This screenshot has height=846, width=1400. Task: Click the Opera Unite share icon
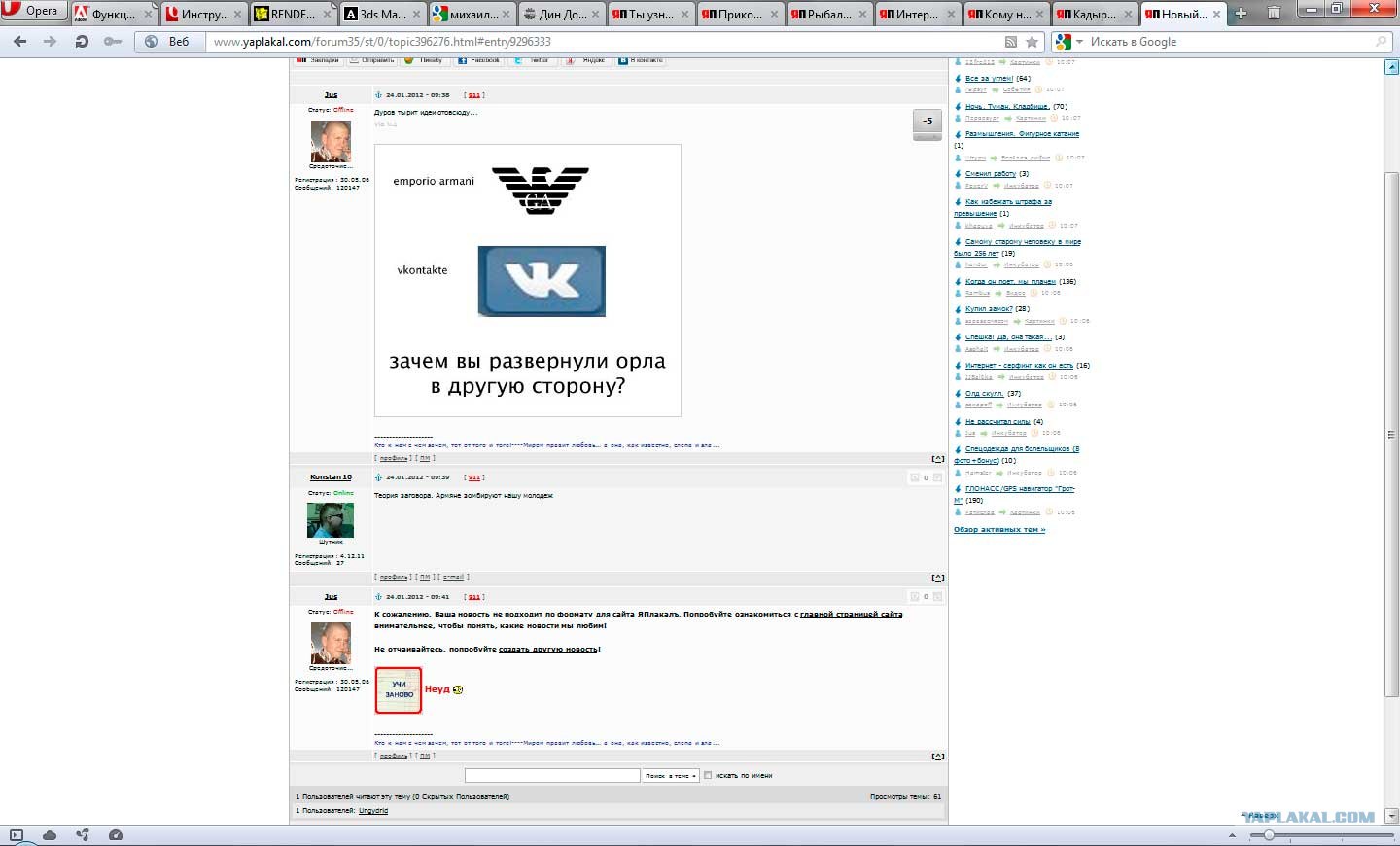tap(83, 835)
